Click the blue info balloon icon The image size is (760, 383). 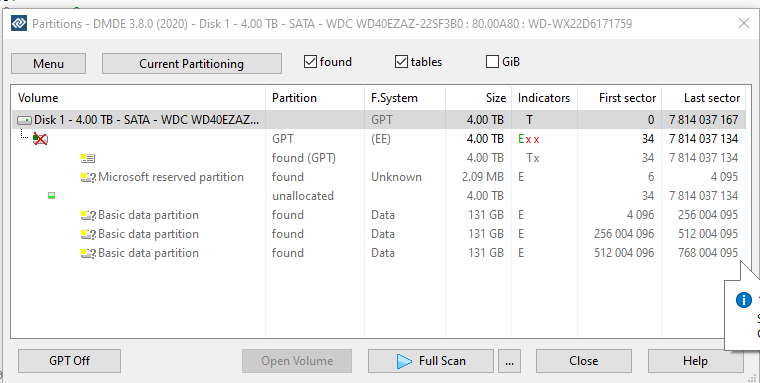click(744, 300)
